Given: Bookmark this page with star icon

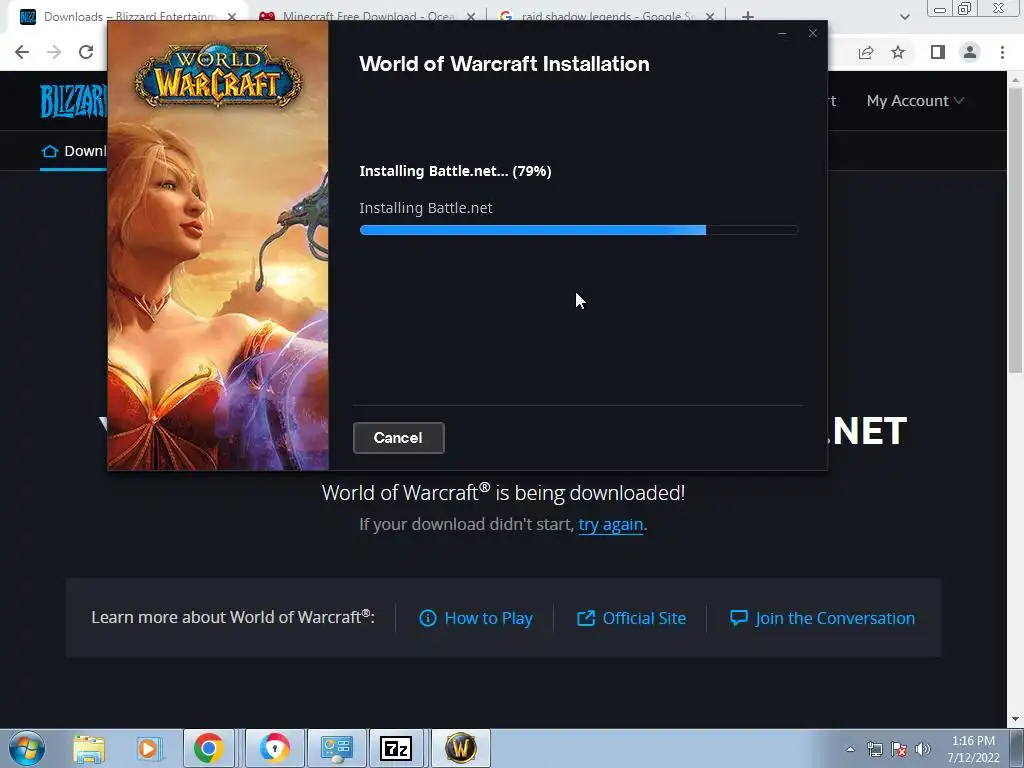Looking at the screenshot, I should 898,52.
